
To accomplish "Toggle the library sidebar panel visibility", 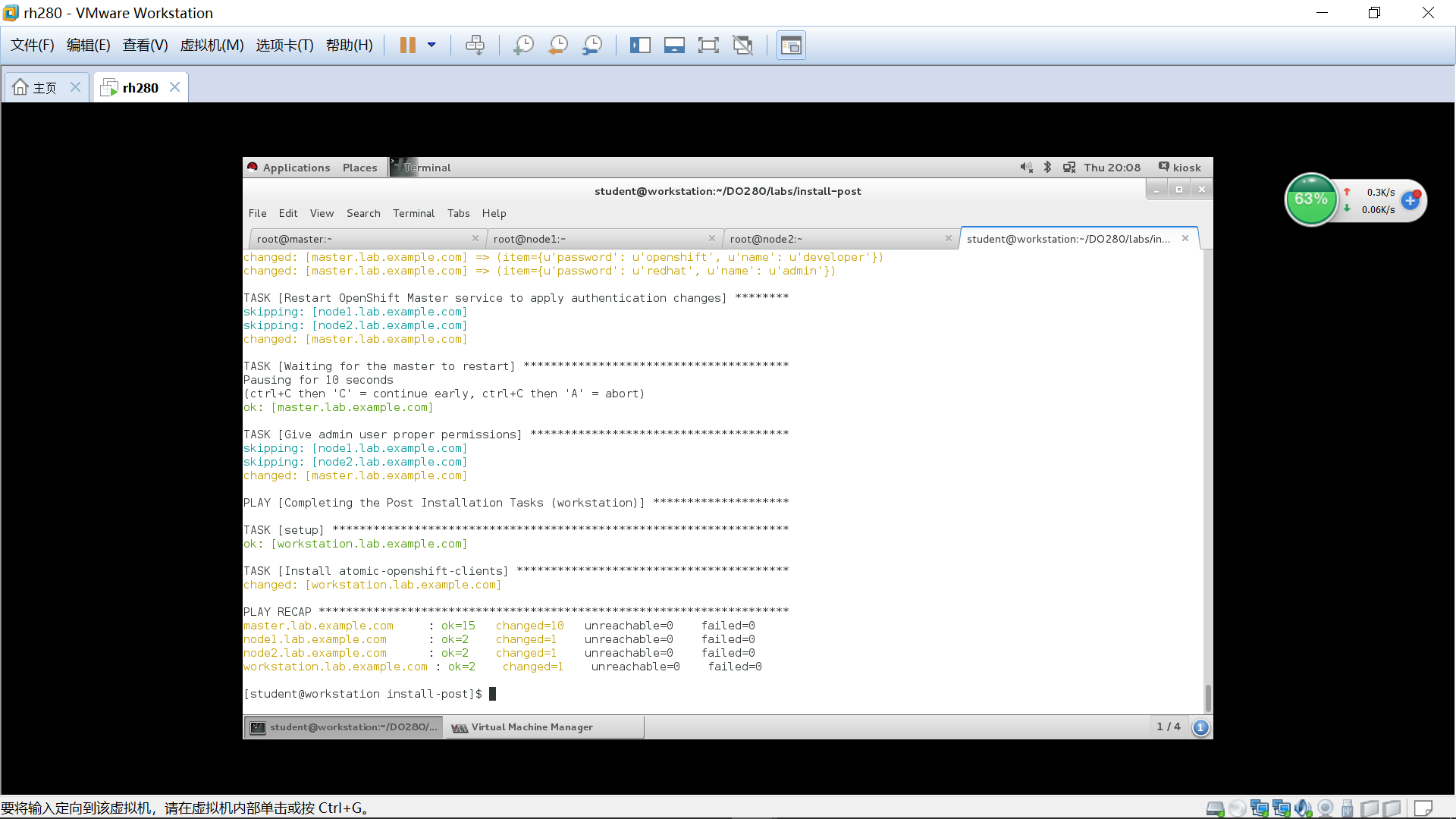I will coord(641,45).
